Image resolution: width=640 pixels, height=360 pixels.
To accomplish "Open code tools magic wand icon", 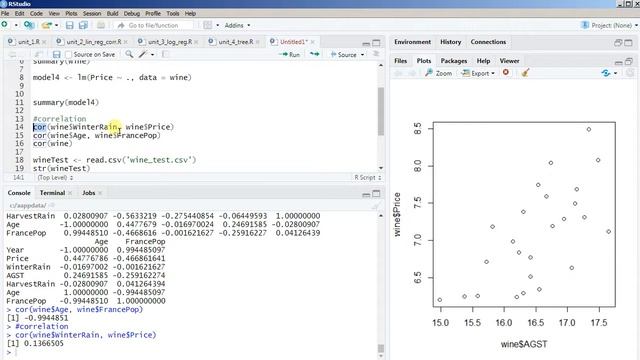I will [x=142, y=54].
